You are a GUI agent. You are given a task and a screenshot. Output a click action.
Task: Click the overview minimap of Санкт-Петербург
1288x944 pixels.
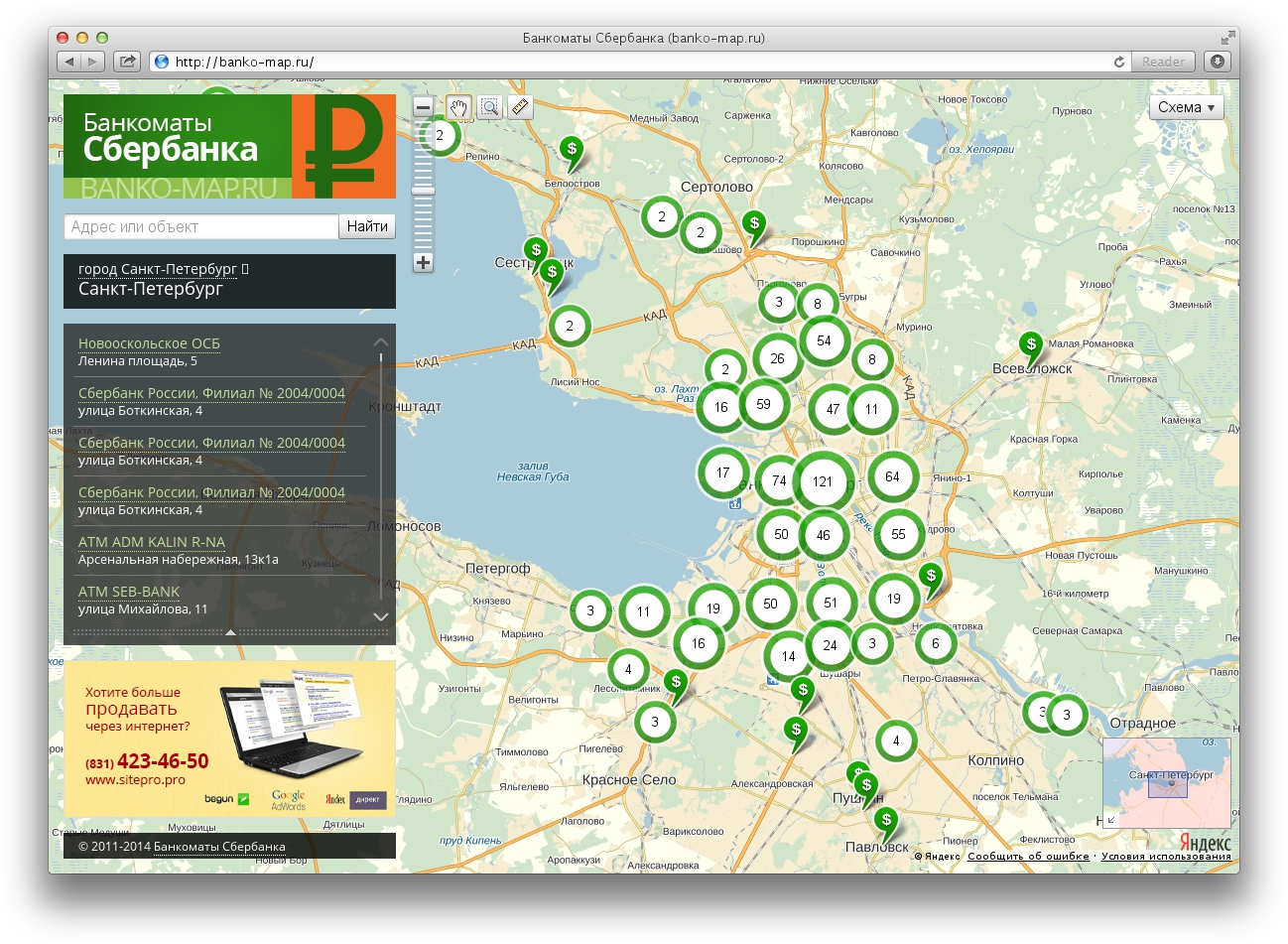coord(1167,782)
